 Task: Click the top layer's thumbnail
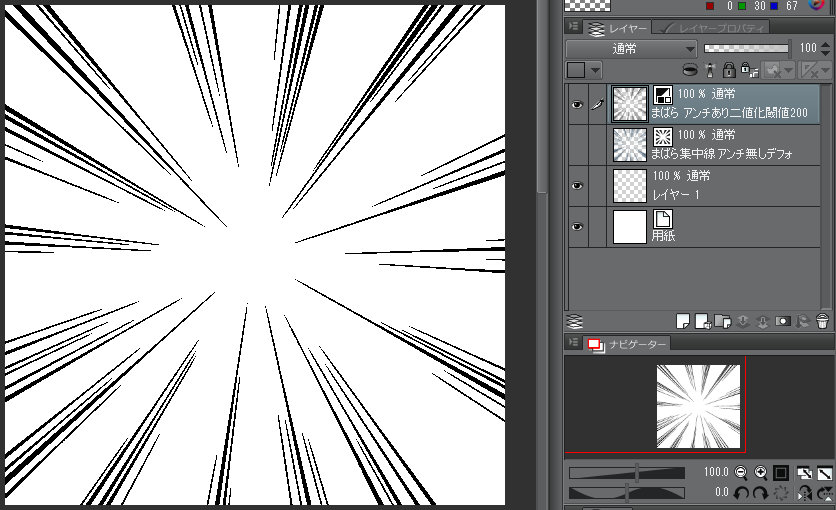(x=630, y=104)
